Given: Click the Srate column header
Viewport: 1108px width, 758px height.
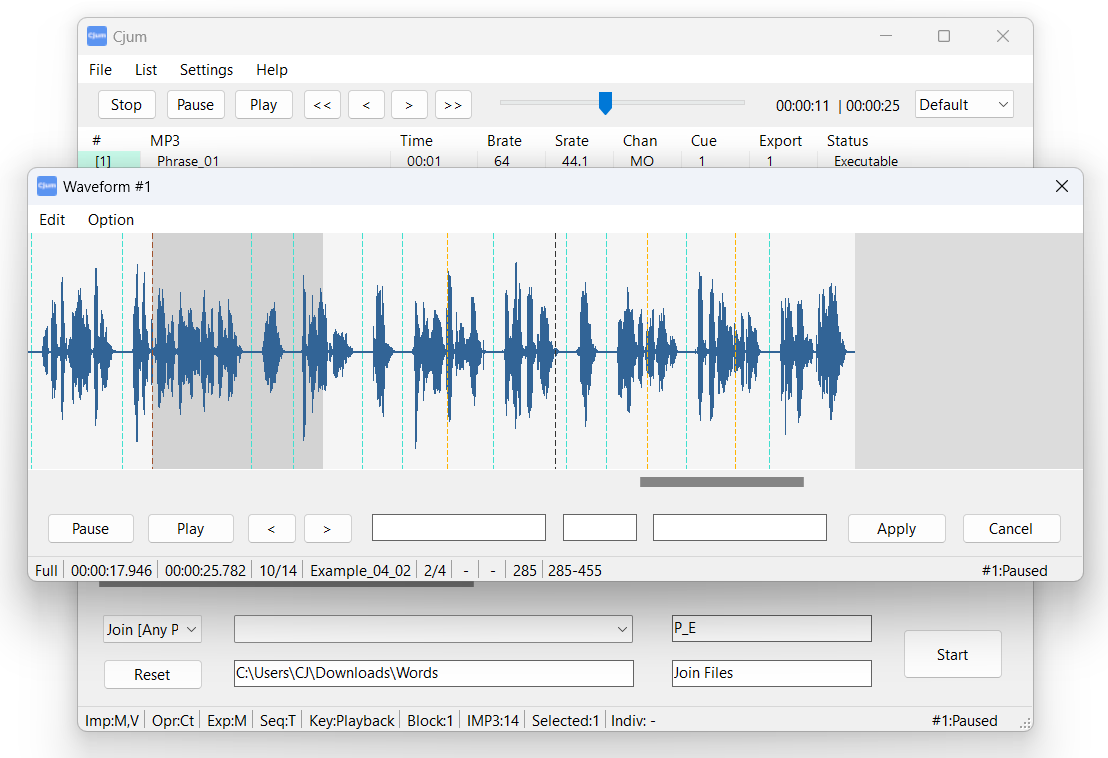Looking at the screenshot, I should click(x=572, y=141).
